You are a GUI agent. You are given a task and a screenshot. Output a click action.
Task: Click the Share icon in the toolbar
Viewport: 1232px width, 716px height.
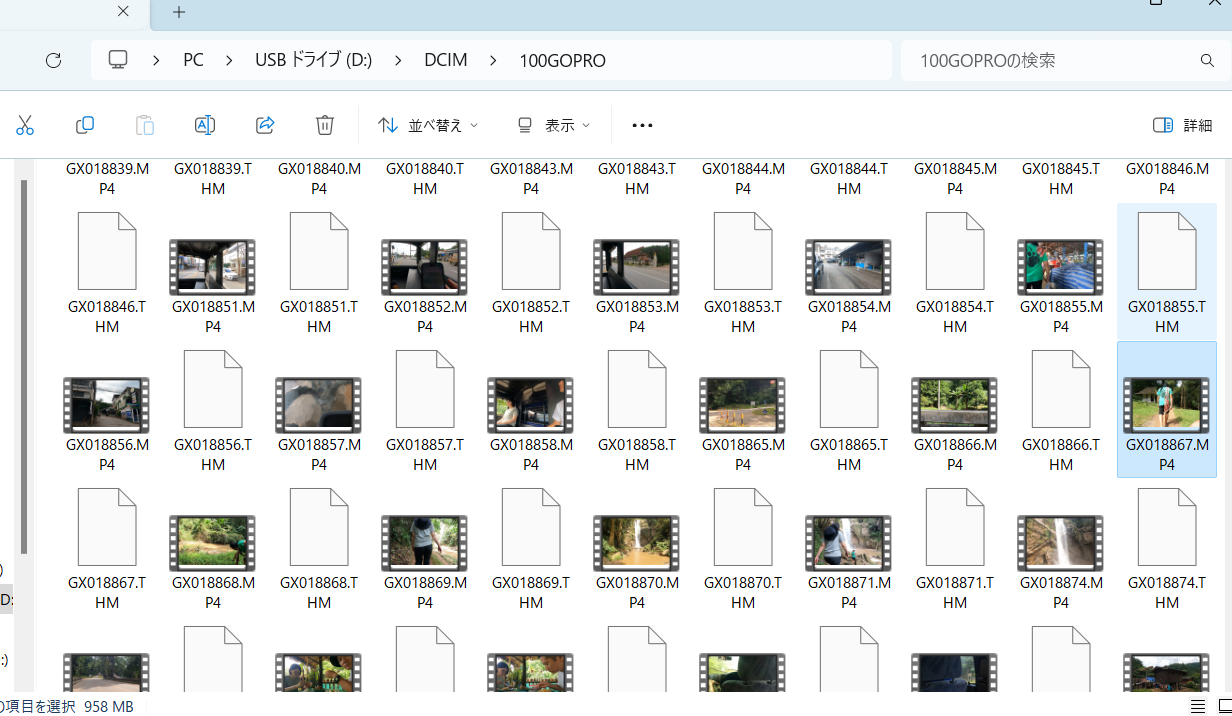265,125
